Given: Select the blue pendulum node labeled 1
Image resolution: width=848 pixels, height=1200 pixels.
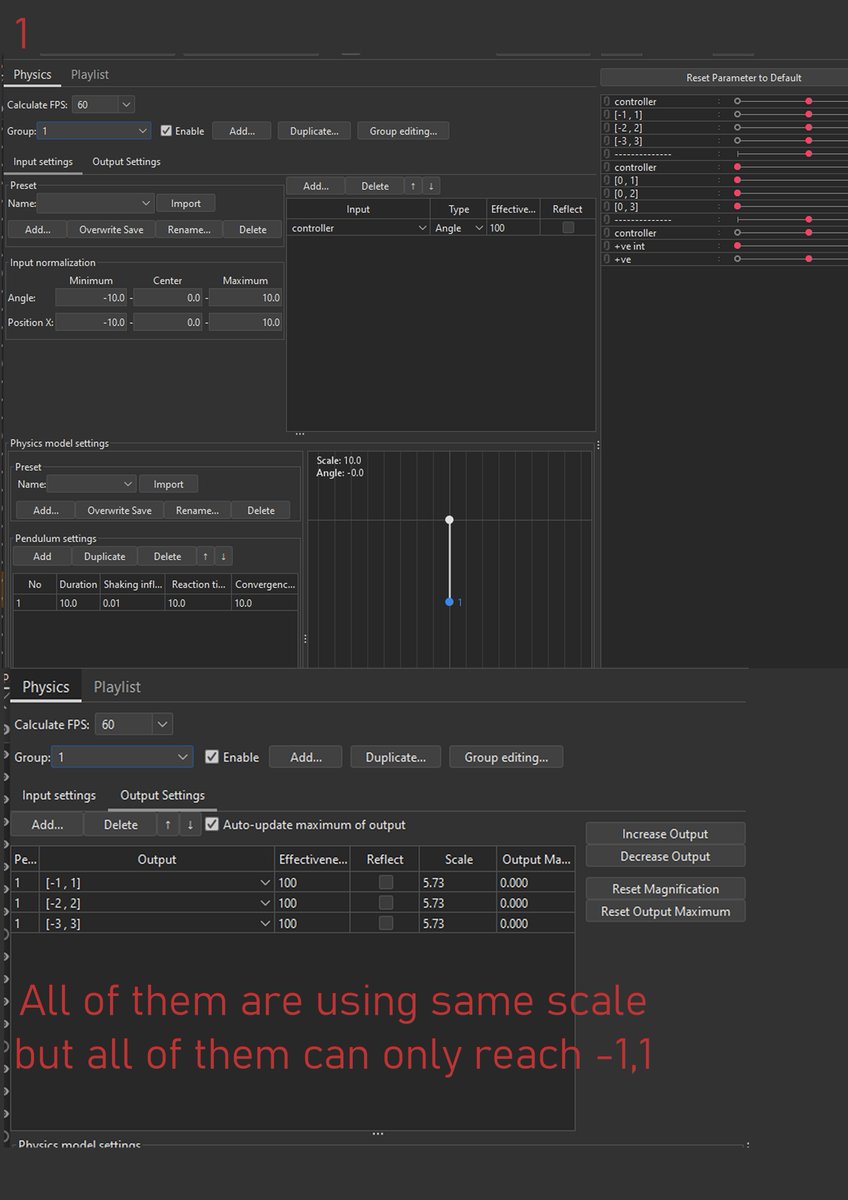Looking at the screenshot, I should (450, 602).
